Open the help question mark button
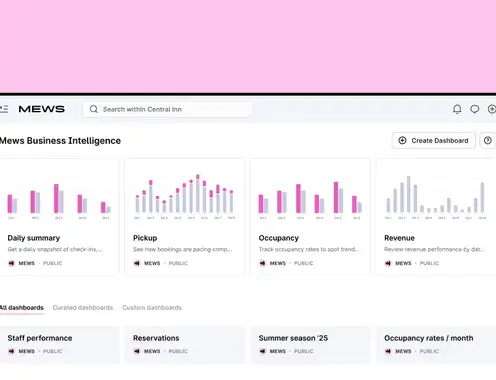The height and width of the screenshot is (380, 496). click(488, 141)
